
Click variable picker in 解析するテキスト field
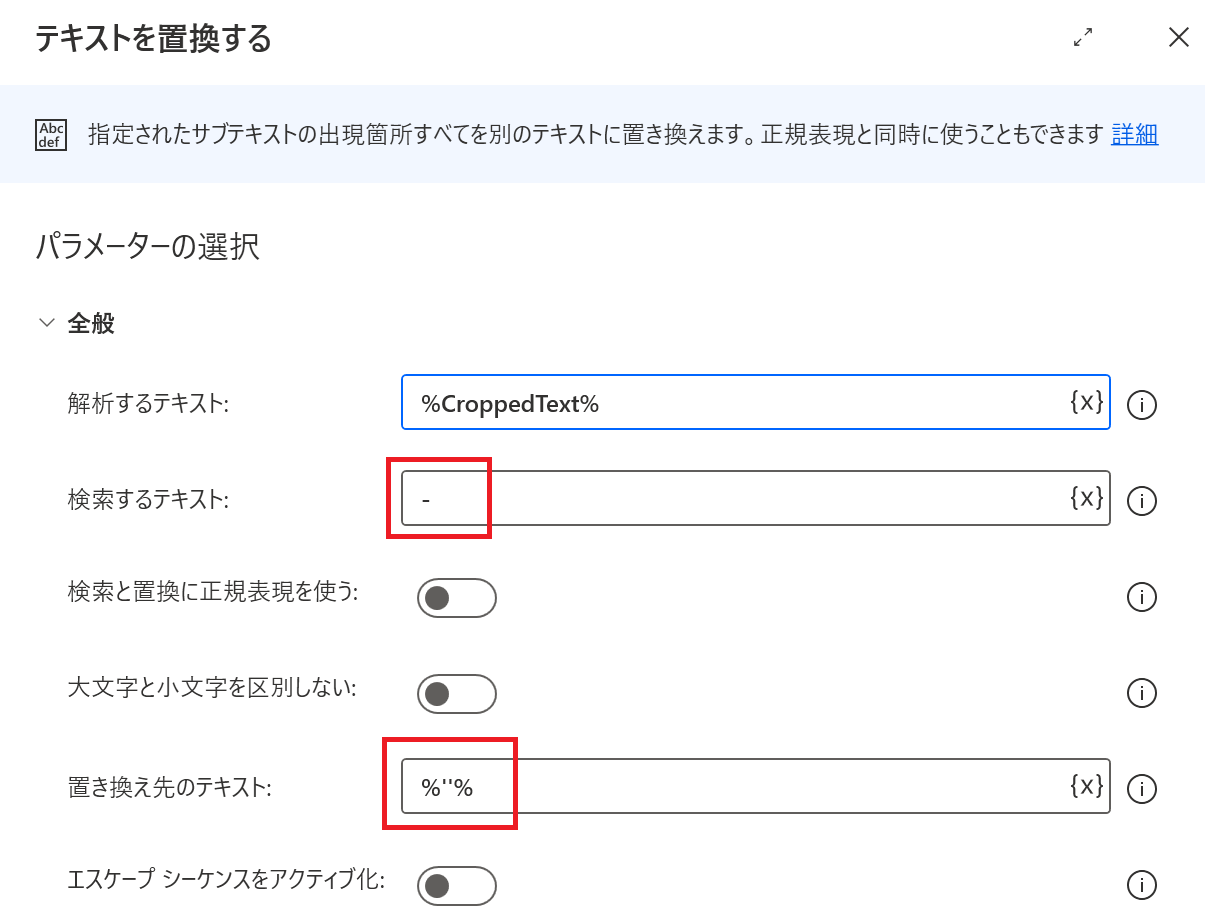[1086, 402]
